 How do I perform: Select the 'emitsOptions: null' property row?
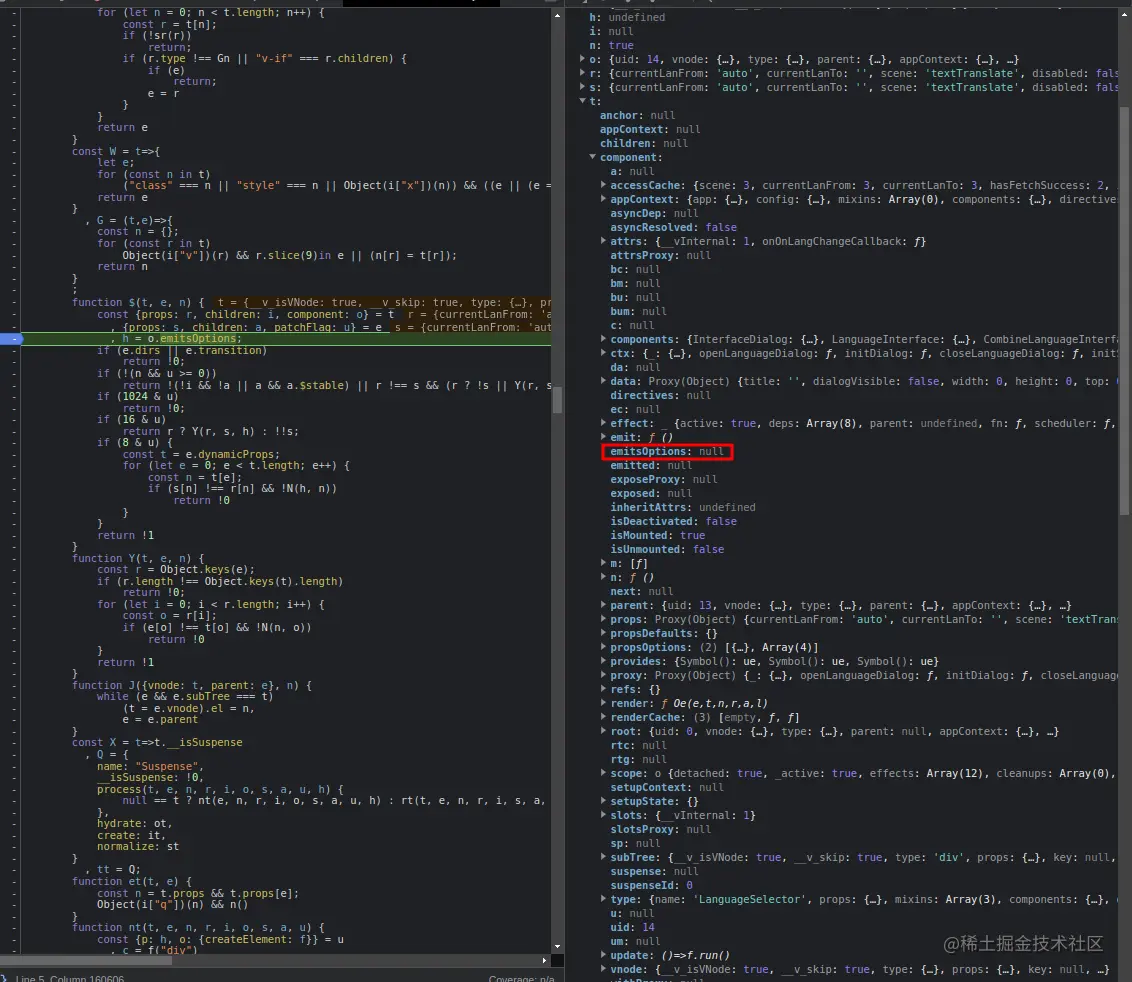point(667,451)
